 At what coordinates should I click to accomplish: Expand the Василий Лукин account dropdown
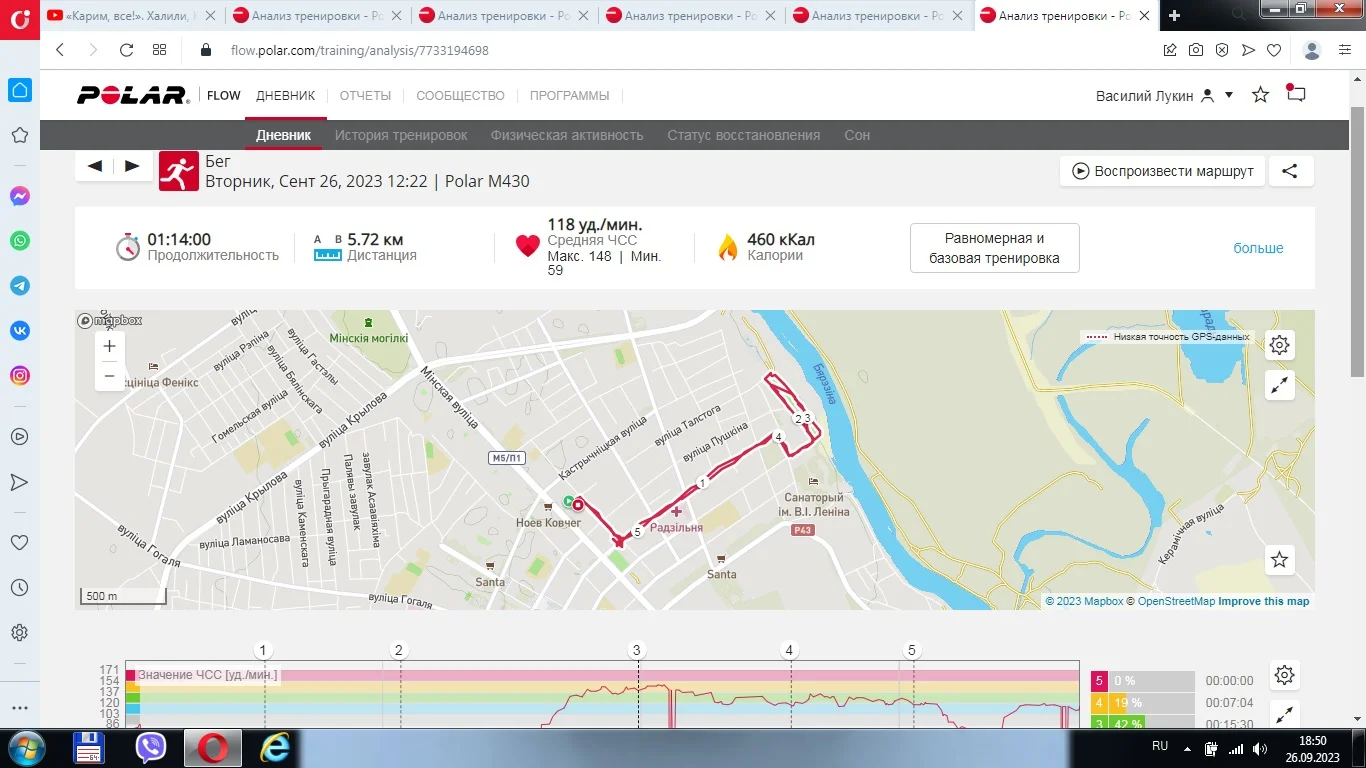pyautogui.click(x=1229, y=95)
